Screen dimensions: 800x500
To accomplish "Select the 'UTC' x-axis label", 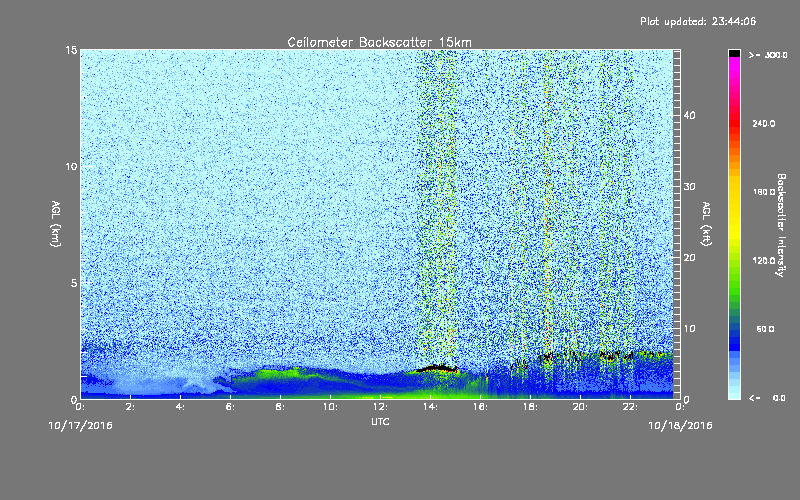I will (x=380, y=421).
